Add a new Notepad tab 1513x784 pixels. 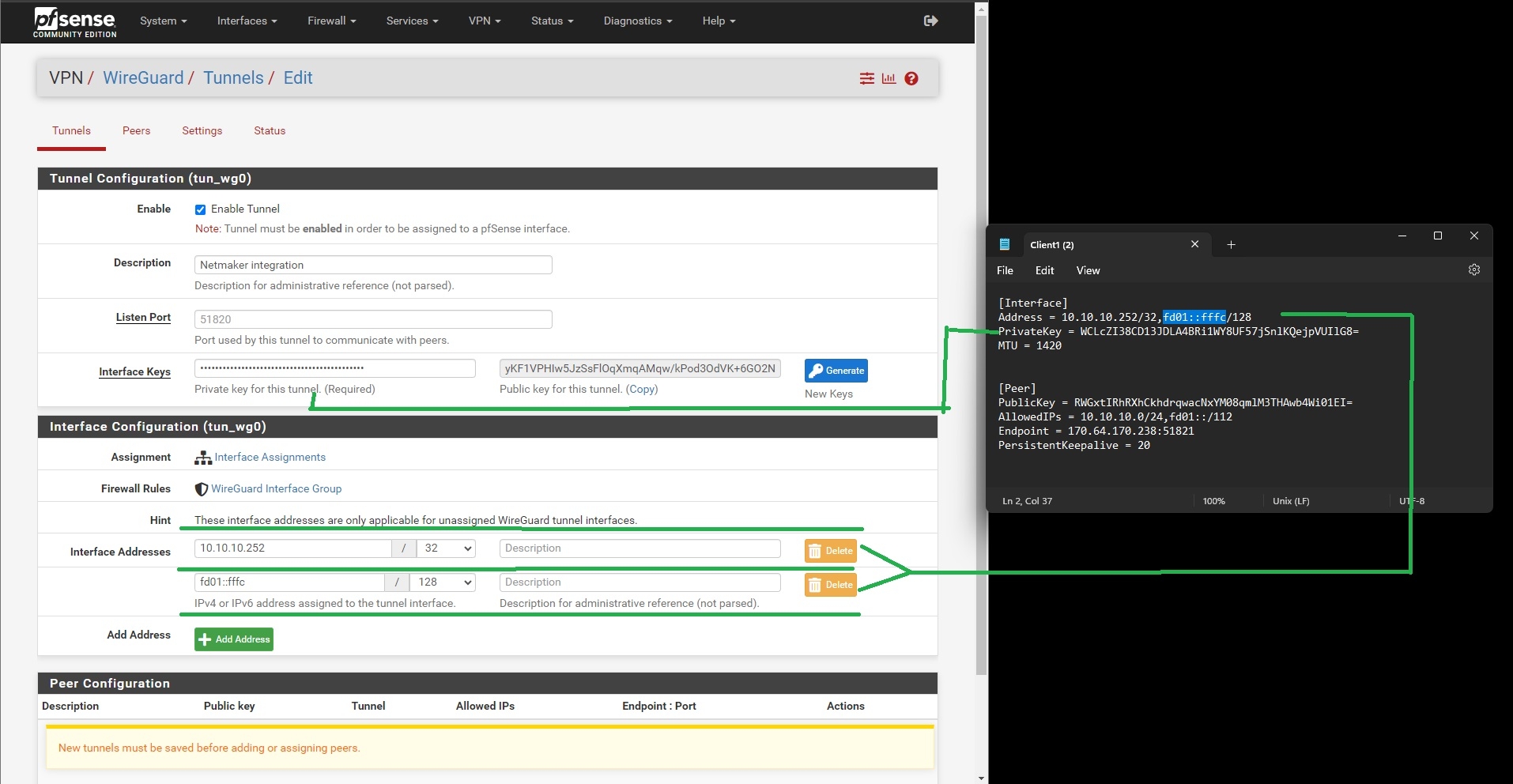(x=1231, y=245)
